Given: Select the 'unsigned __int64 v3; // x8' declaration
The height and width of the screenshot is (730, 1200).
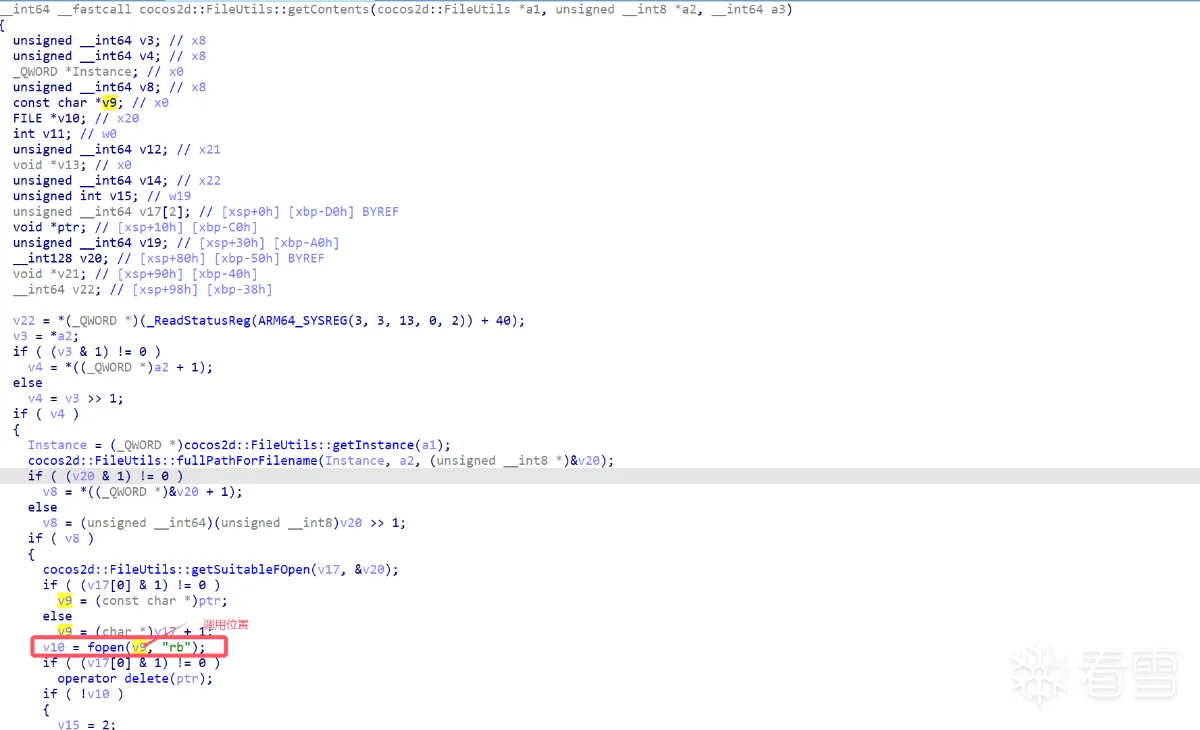Looking at the screenshot, I should point(109,41).
